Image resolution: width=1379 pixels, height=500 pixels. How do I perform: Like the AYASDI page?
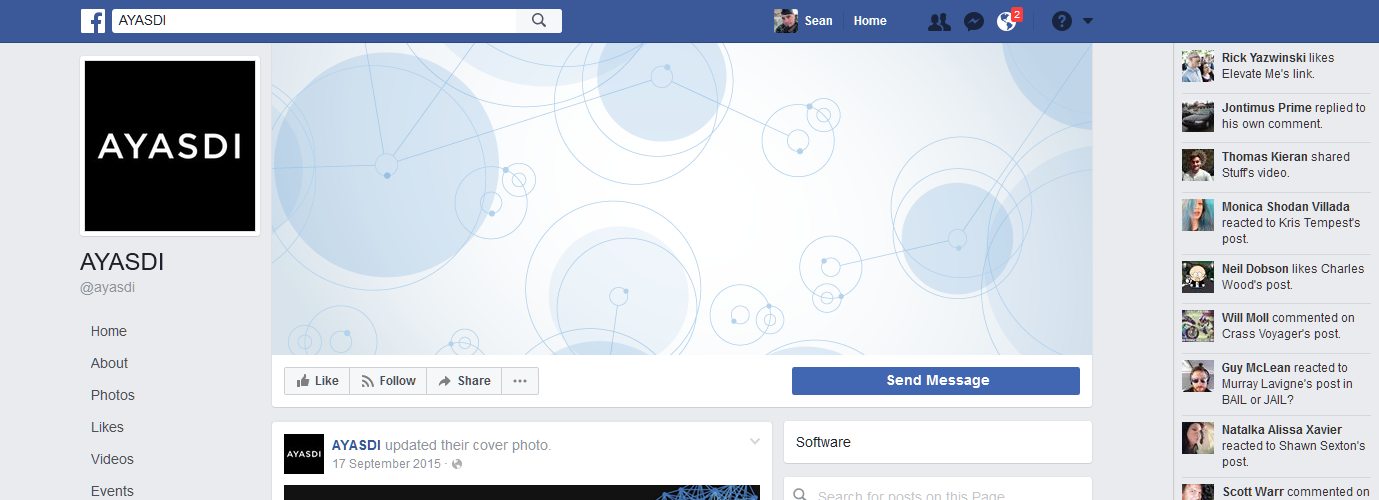(317, 381)
